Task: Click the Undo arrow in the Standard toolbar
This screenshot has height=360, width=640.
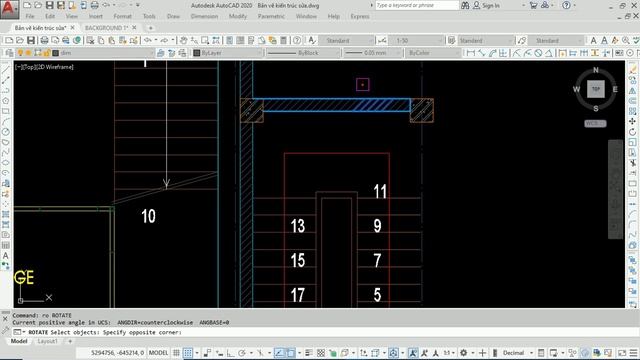Action: [x=148, y=40]
